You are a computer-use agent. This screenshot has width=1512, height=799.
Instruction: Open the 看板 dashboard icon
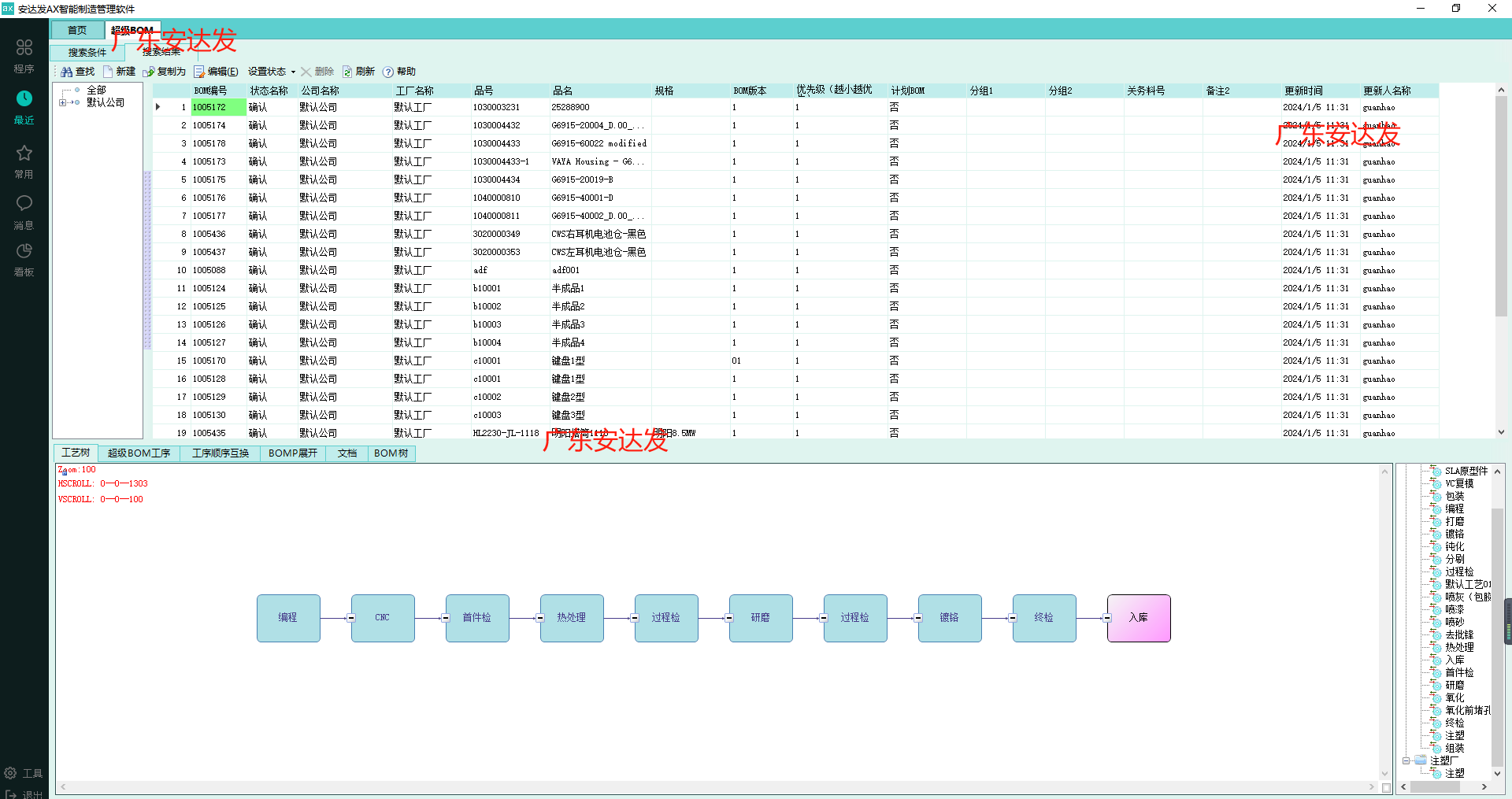point(24,251)
